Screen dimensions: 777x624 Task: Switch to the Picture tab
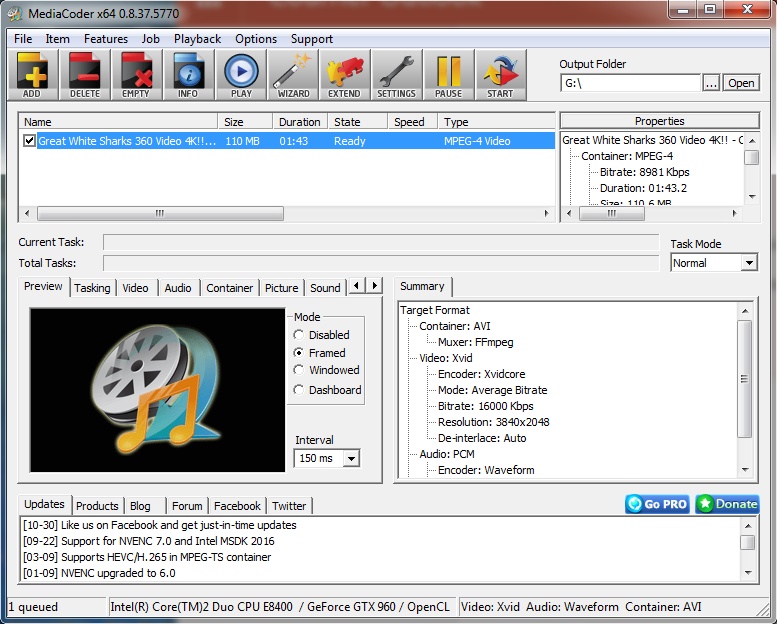281,288
